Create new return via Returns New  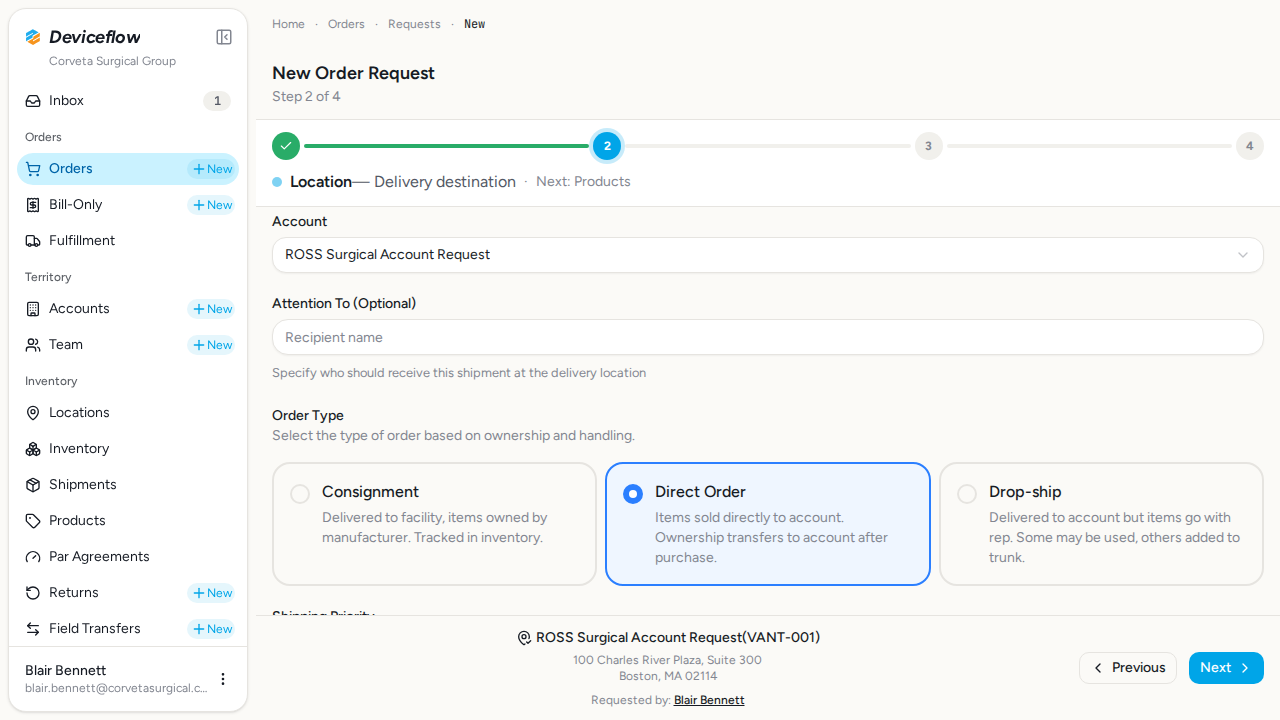pos(211,593)
